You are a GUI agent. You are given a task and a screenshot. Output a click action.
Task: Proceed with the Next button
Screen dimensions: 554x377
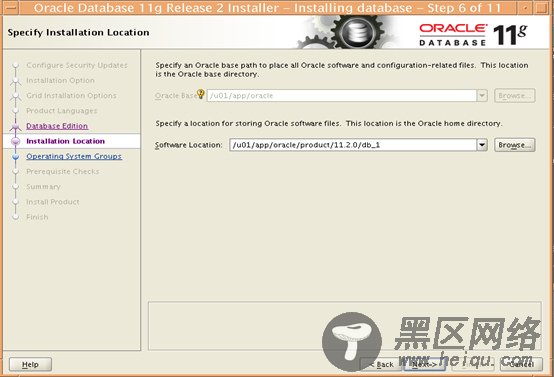(x=424, y=364)
